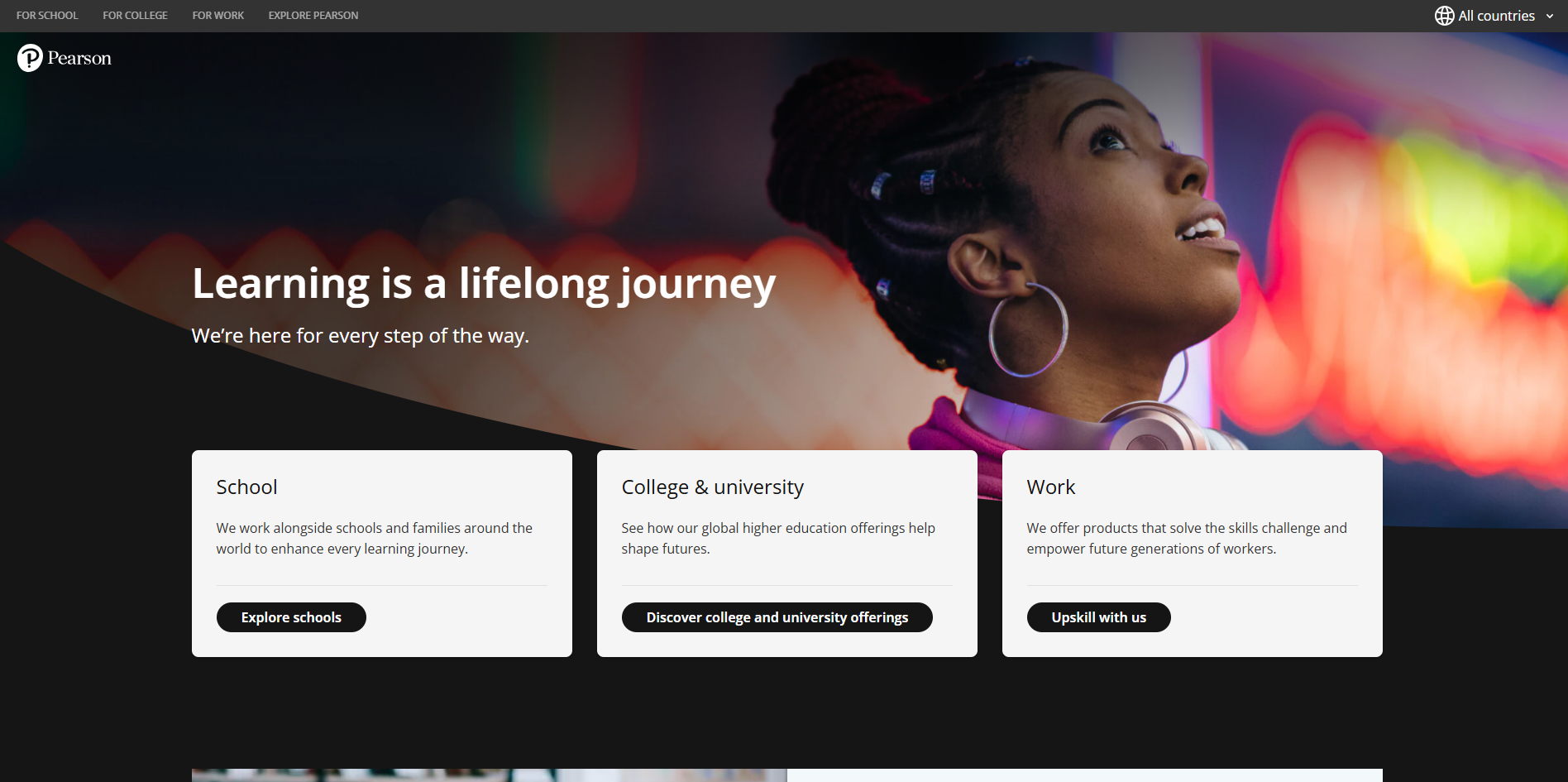This screenshot has height=782, width=1568.
Task: Click the globe icon in header
Action: coord(1444,16)
